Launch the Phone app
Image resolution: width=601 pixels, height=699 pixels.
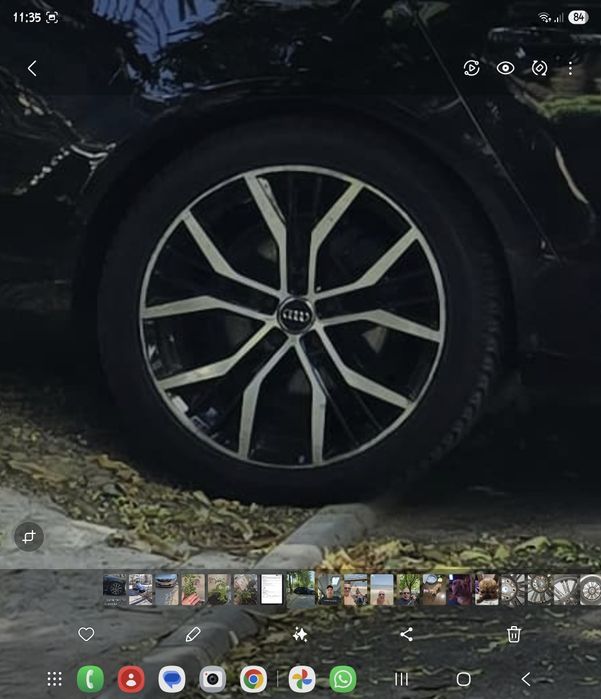[91, 679]
